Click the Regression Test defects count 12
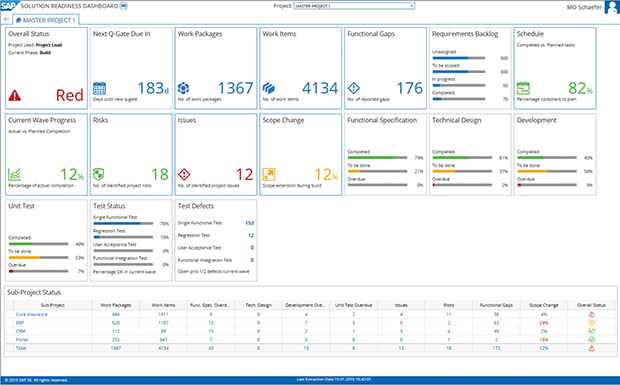 point(251,235)
